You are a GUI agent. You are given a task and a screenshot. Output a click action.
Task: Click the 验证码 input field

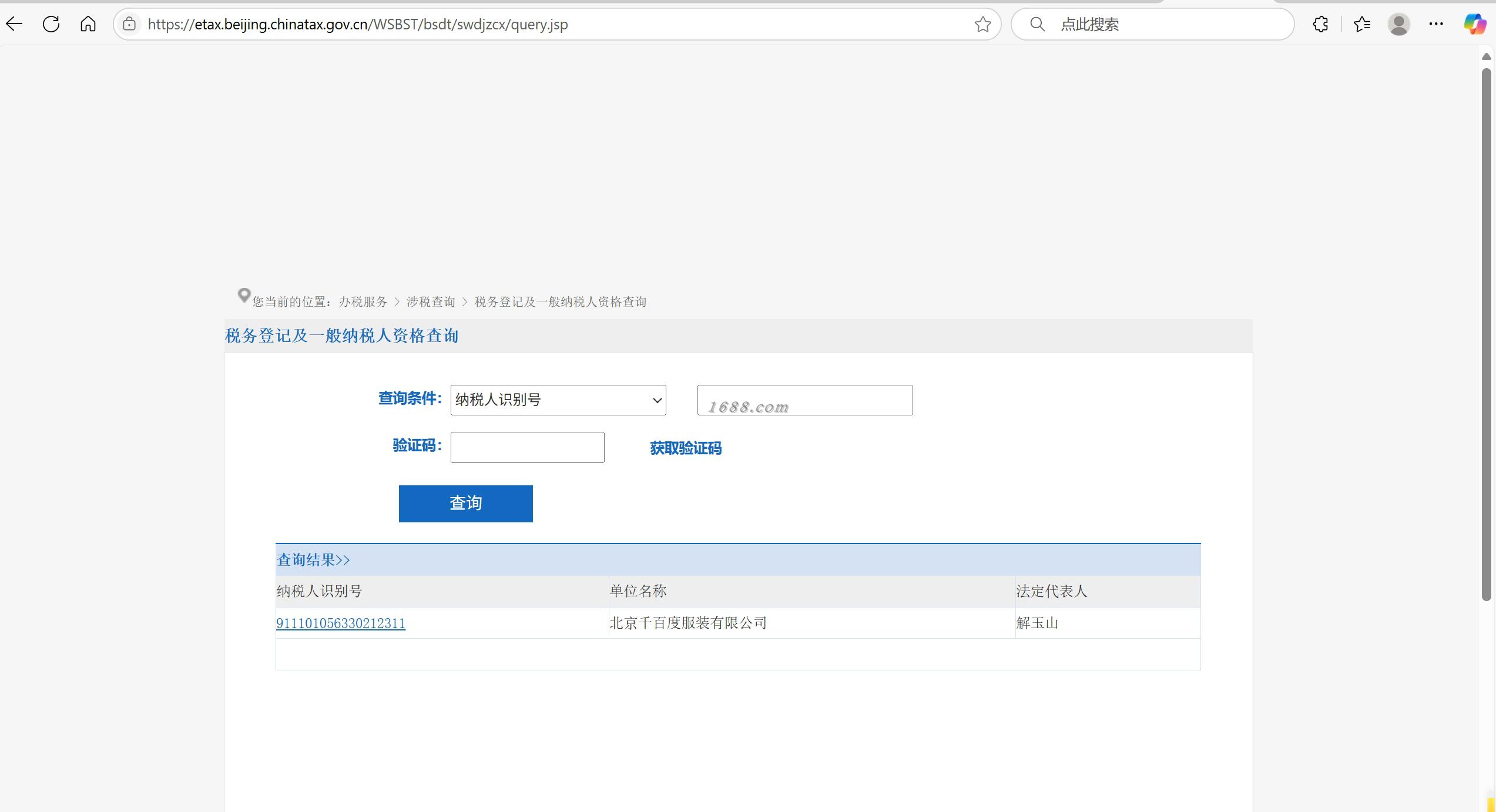[x=528, y=447]
